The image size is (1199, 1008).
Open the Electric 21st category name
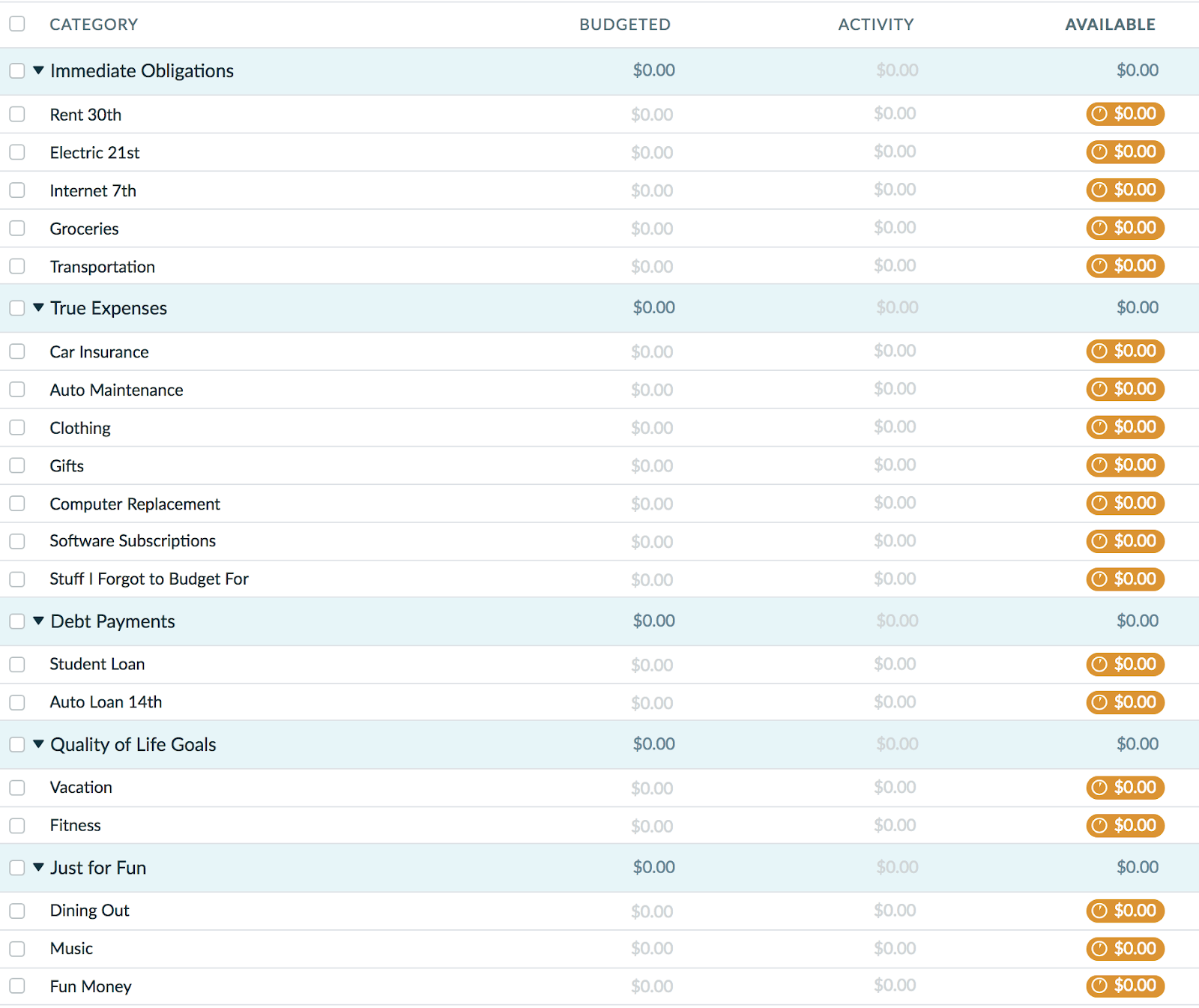[x=94, y=153]
